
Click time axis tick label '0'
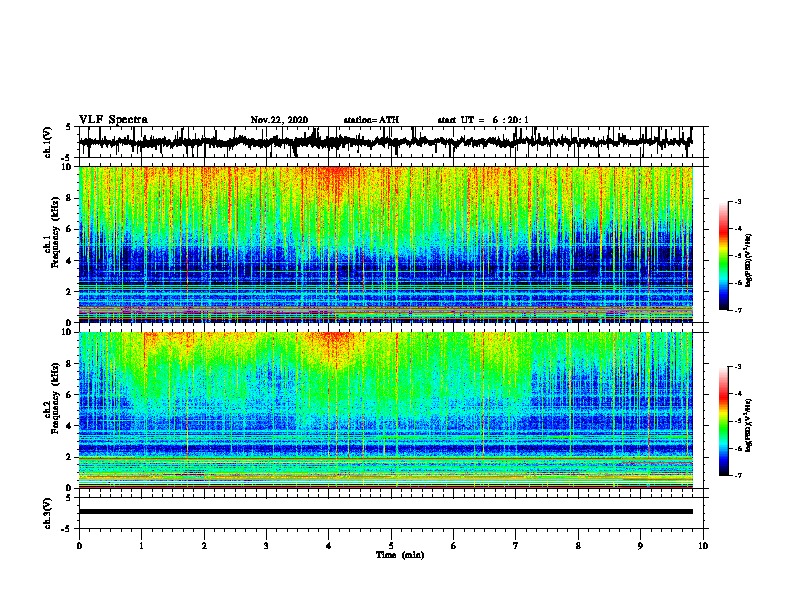pos(79,545)
